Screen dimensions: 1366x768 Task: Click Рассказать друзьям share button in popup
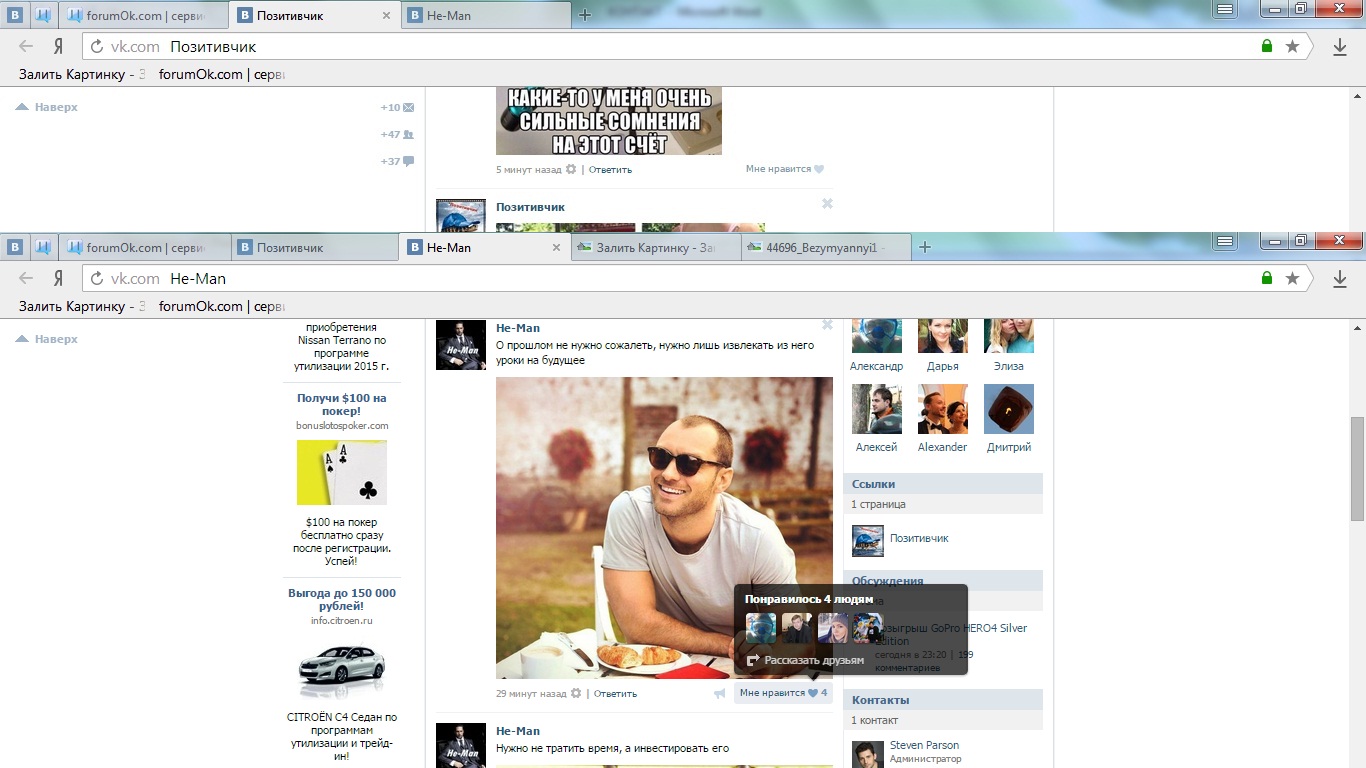pos(805,660)
